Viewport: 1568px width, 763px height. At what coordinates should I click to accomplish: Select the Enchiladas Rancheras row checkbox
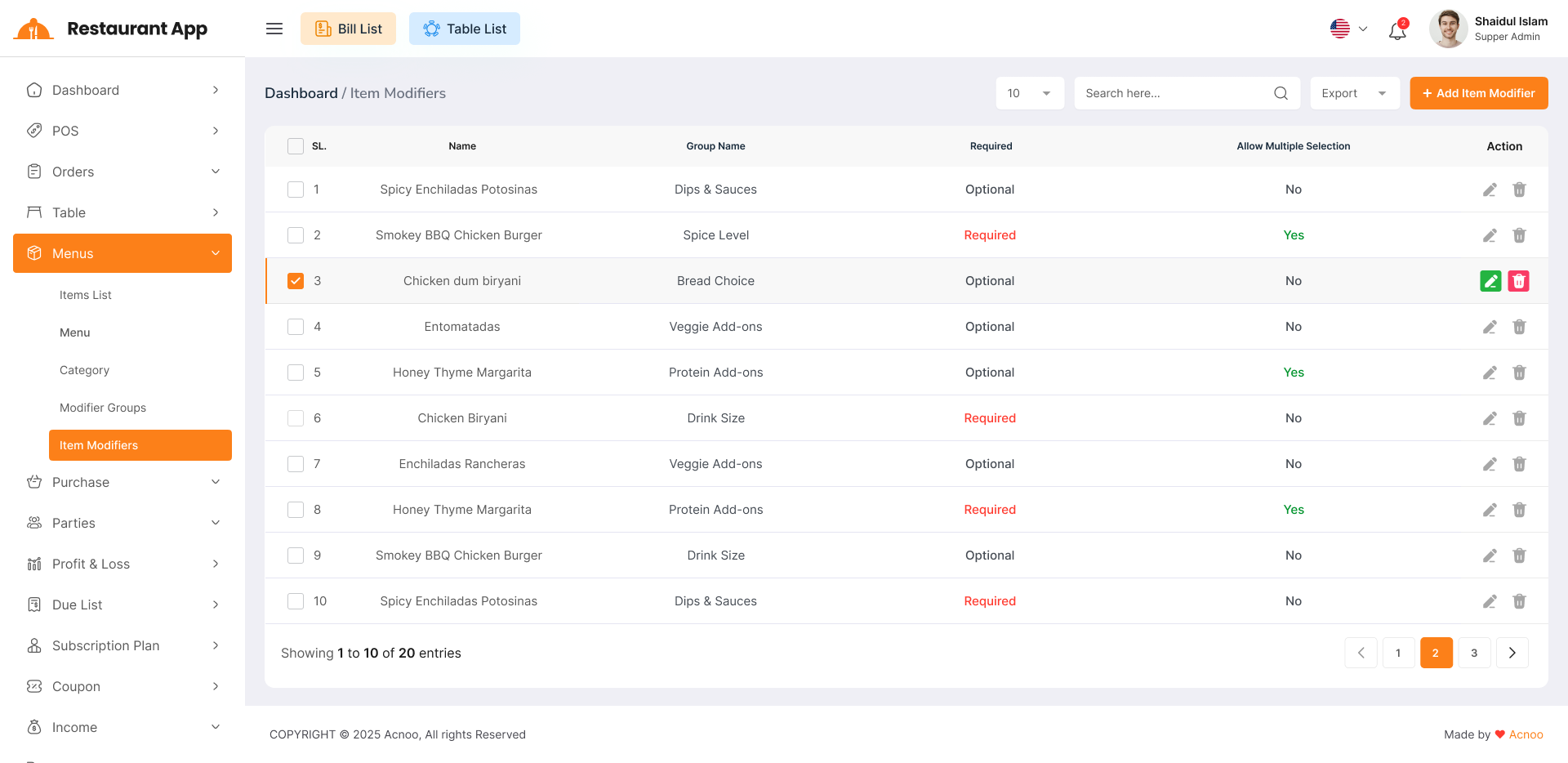[296, 464]
